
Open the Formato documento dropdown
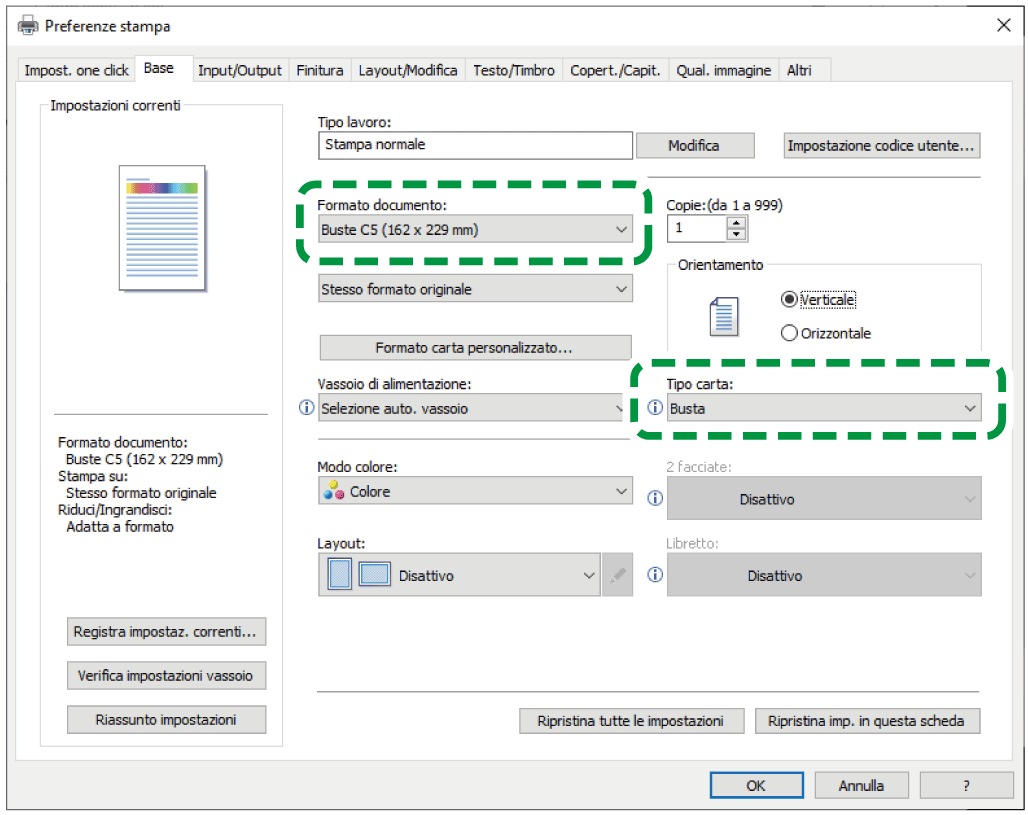[476, 230]
